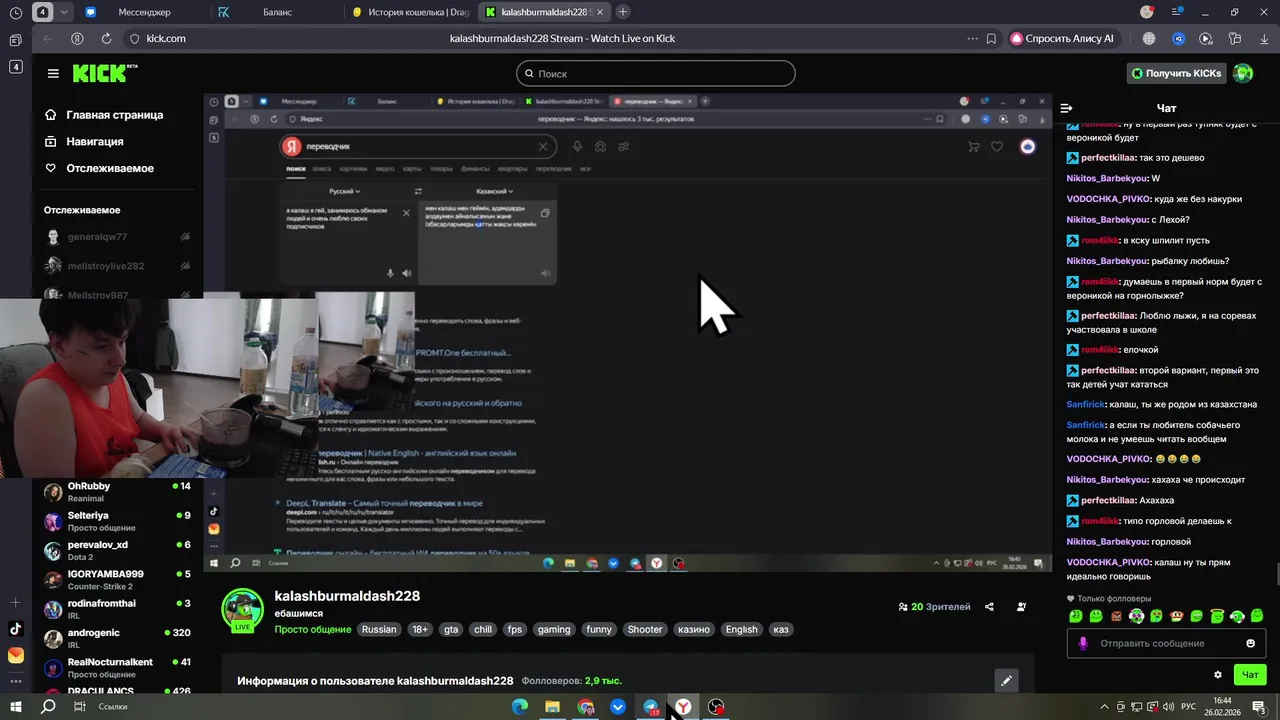Open volume control in system tray
Screen dimensions: 1280x720
point(1167,707)
